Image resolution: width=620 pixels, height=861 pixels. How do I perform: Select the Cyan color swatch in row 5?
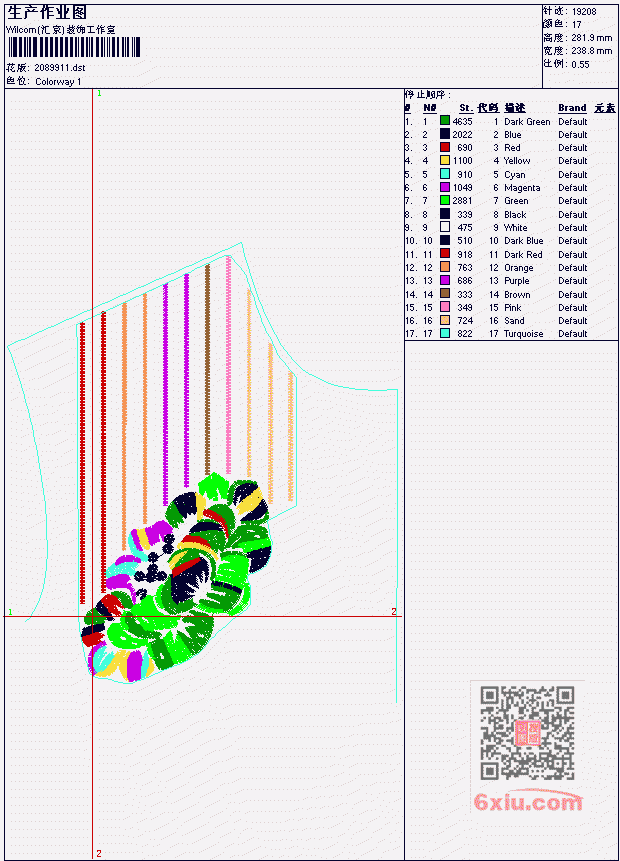pyautogui.click(x=445, y=174)
